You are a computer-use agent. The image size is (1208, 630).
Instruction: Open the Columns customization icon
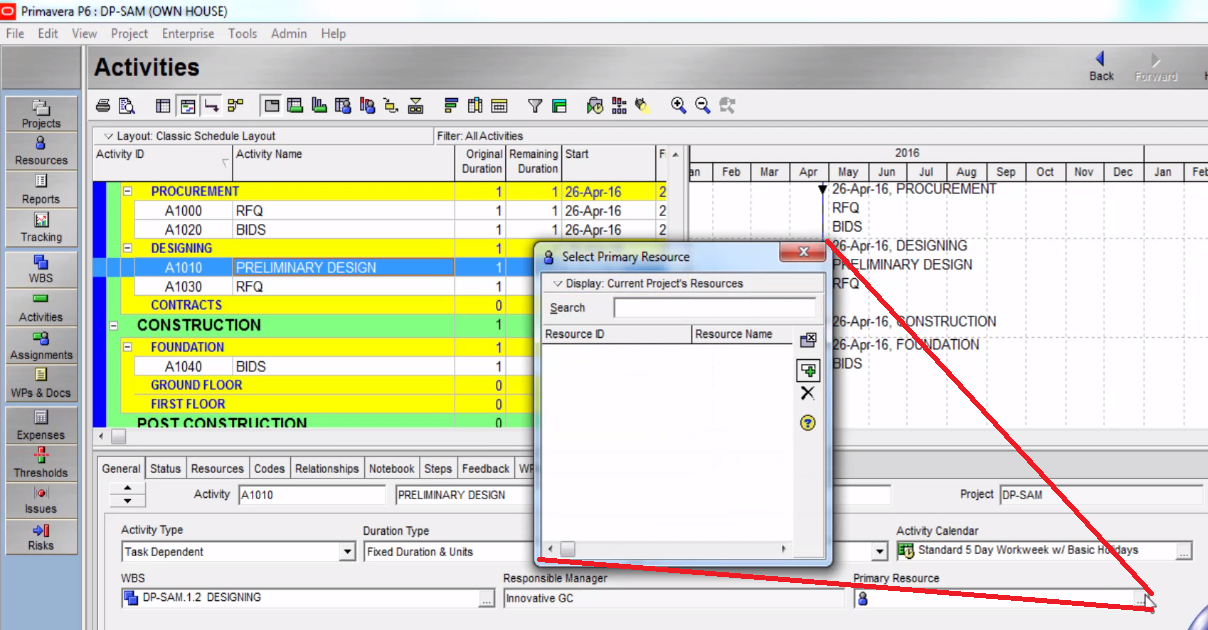476,104
